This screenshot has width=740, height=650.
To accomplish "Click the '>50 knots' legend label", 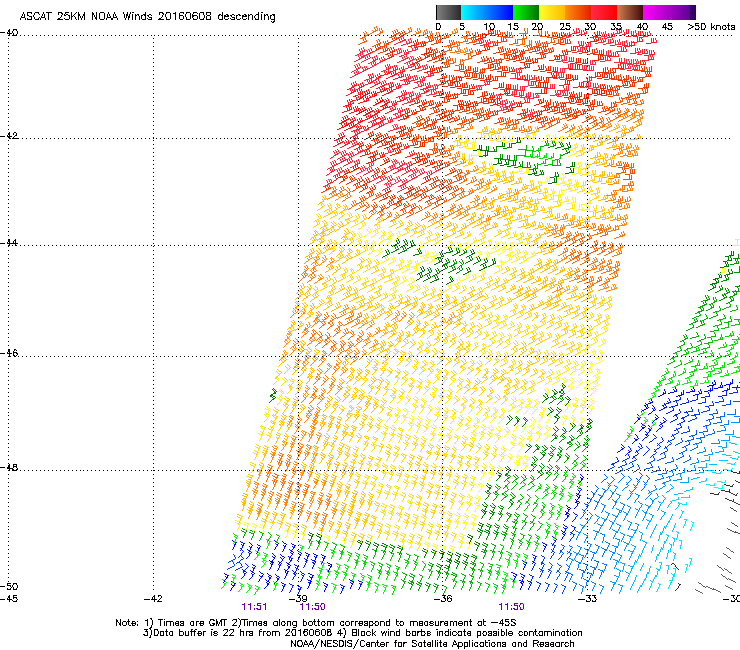I will (711, 27).
